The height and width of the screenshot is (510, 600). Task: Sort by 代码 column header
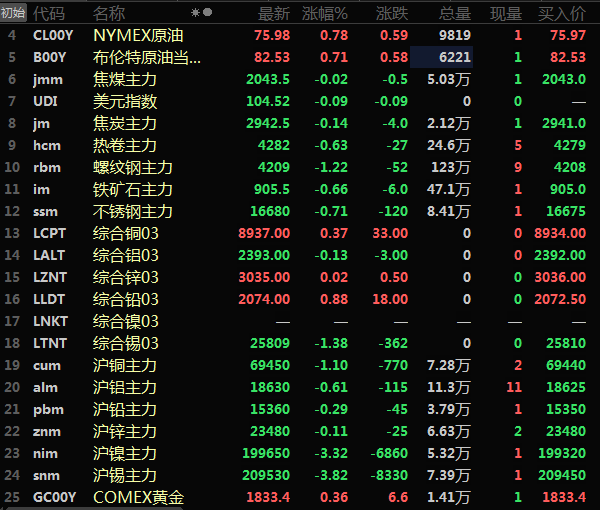[49, 13]
